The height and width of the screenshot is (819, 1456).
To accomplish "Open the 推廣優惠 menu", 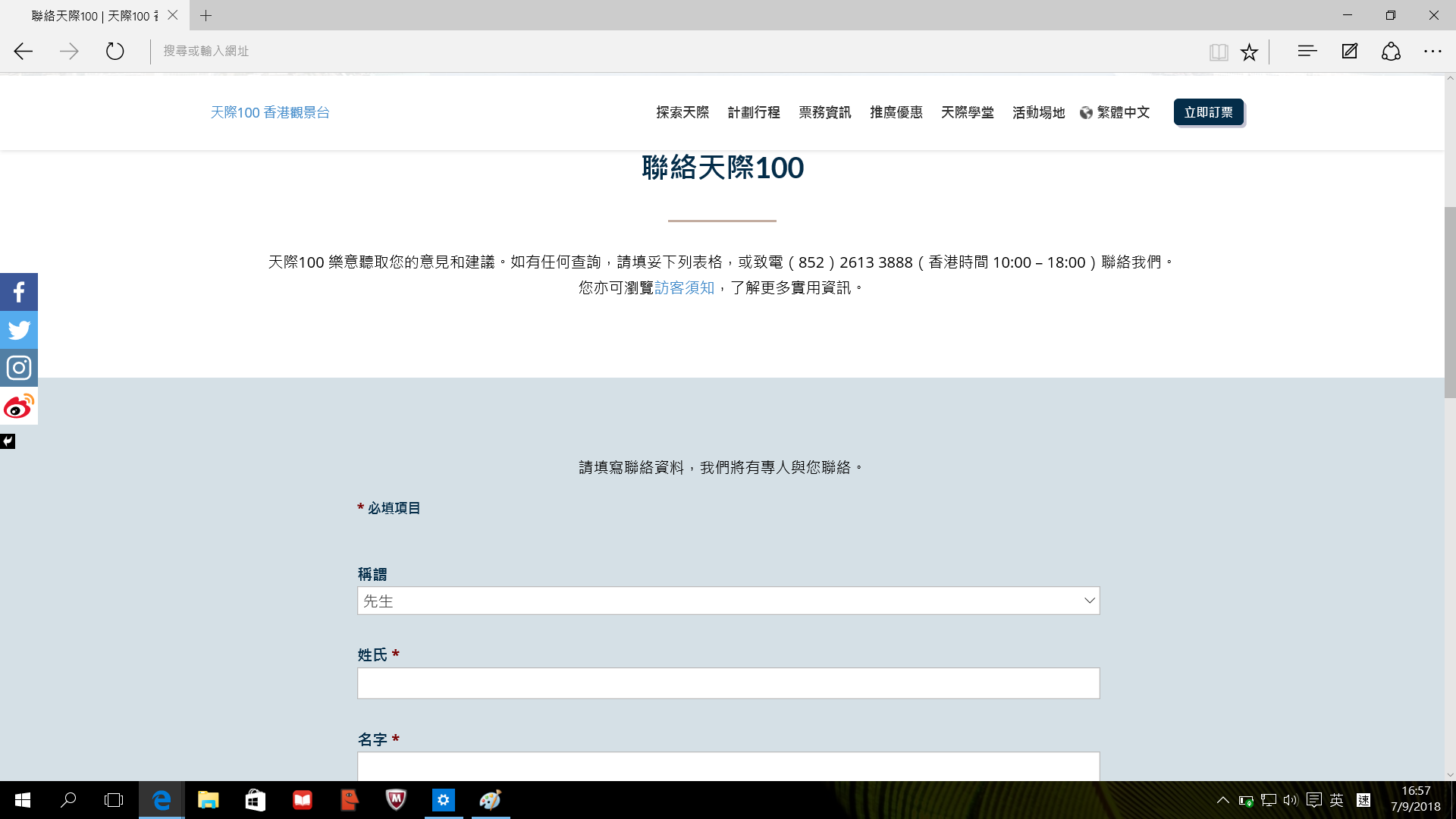I will pos(896,112).
